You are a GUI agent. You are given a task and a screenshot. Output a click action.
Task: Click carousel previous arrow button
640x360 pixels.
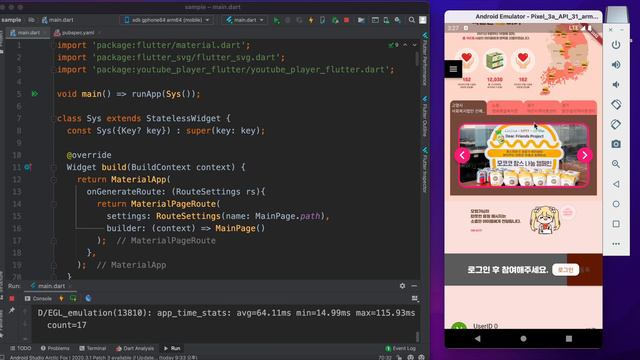462,155
